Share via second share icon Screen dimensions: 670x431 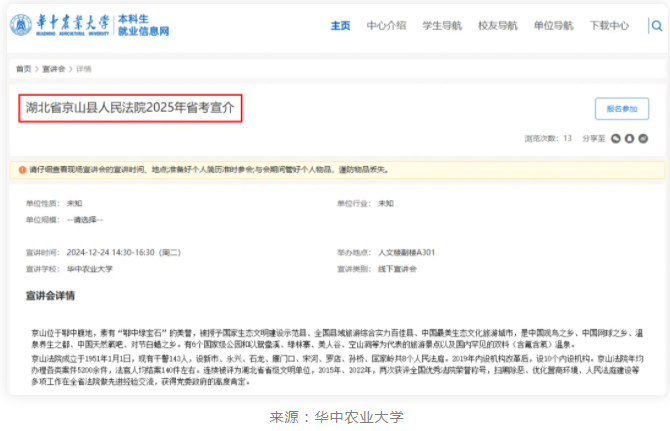click(629, 138)
